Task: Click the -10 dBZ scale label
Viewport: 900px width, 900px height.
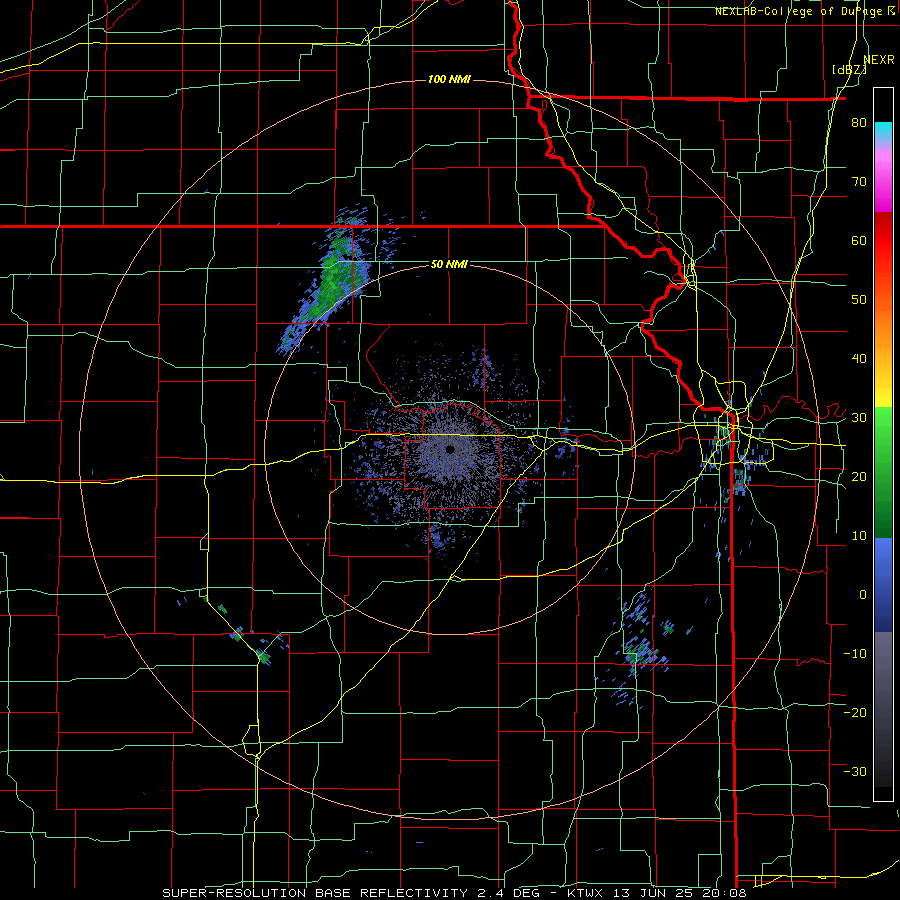Action: pyautogui.click(x=855, y=653)
